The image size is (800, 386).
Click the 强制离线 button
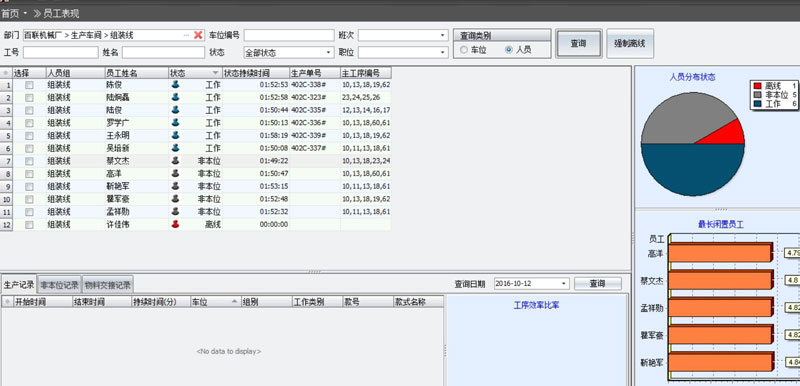coord(630,43)
